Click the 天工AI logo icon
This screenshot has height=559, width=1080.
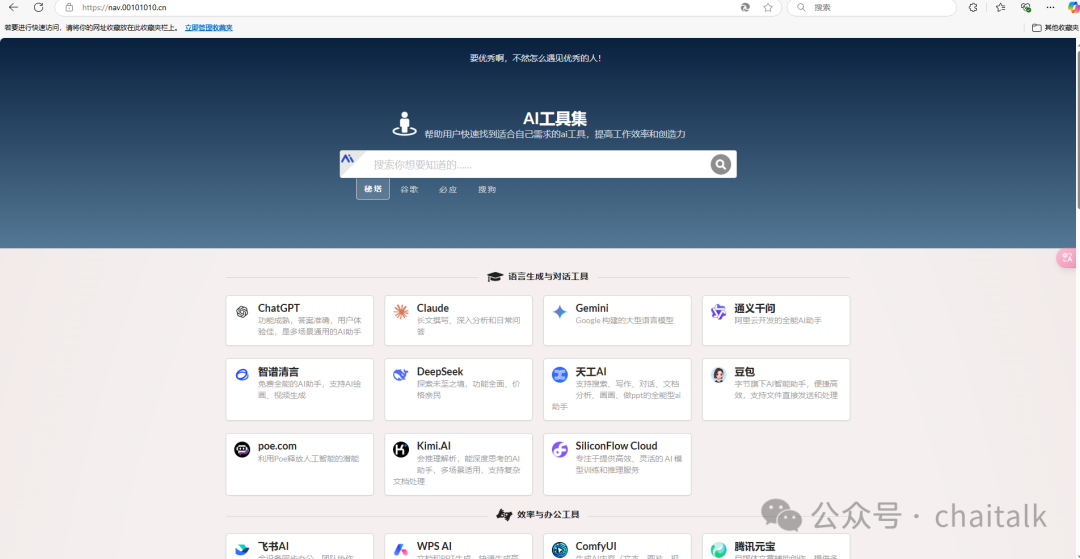(559, 375)
